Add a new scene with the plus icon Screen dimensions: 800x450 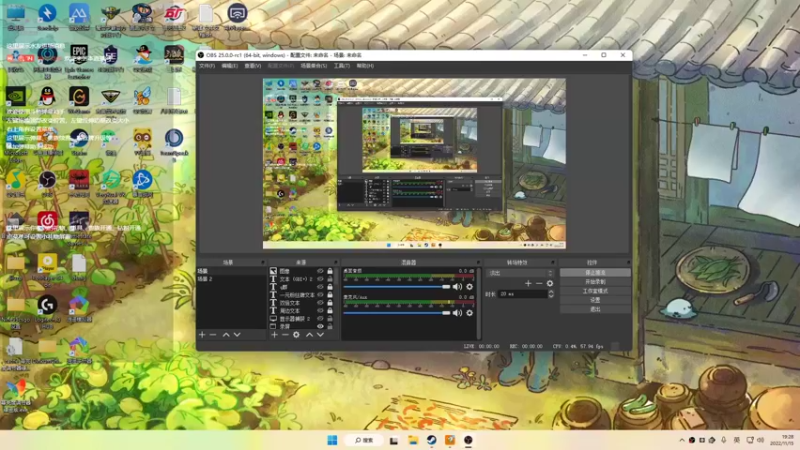202,335
